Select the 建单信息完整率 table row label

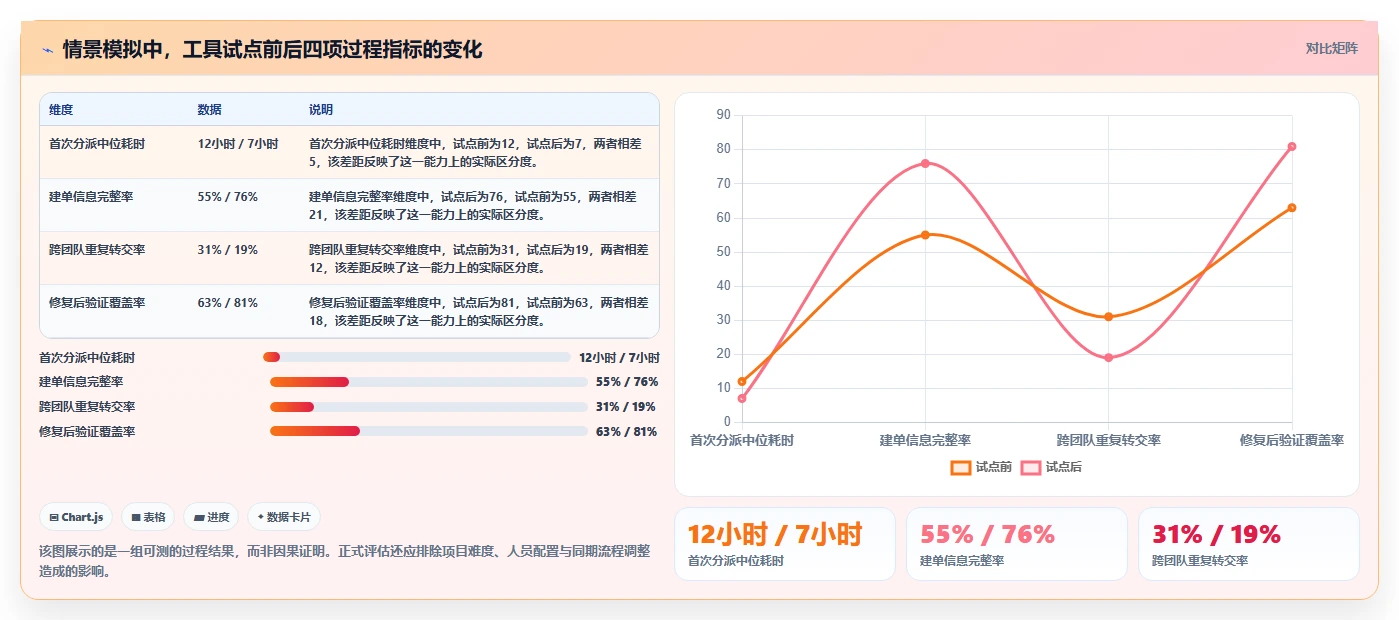[x=91, y=197]
